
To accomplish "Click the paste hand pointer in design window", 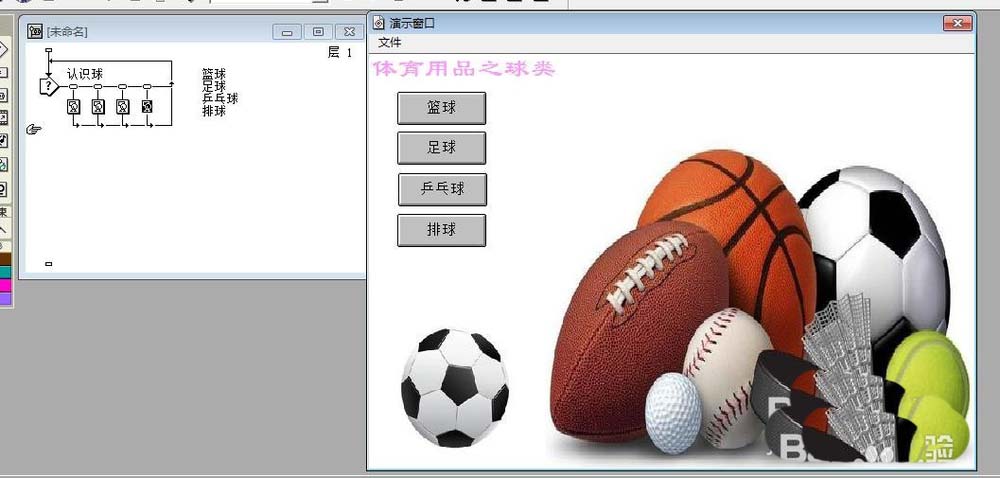I will click(x=34, y=130).
